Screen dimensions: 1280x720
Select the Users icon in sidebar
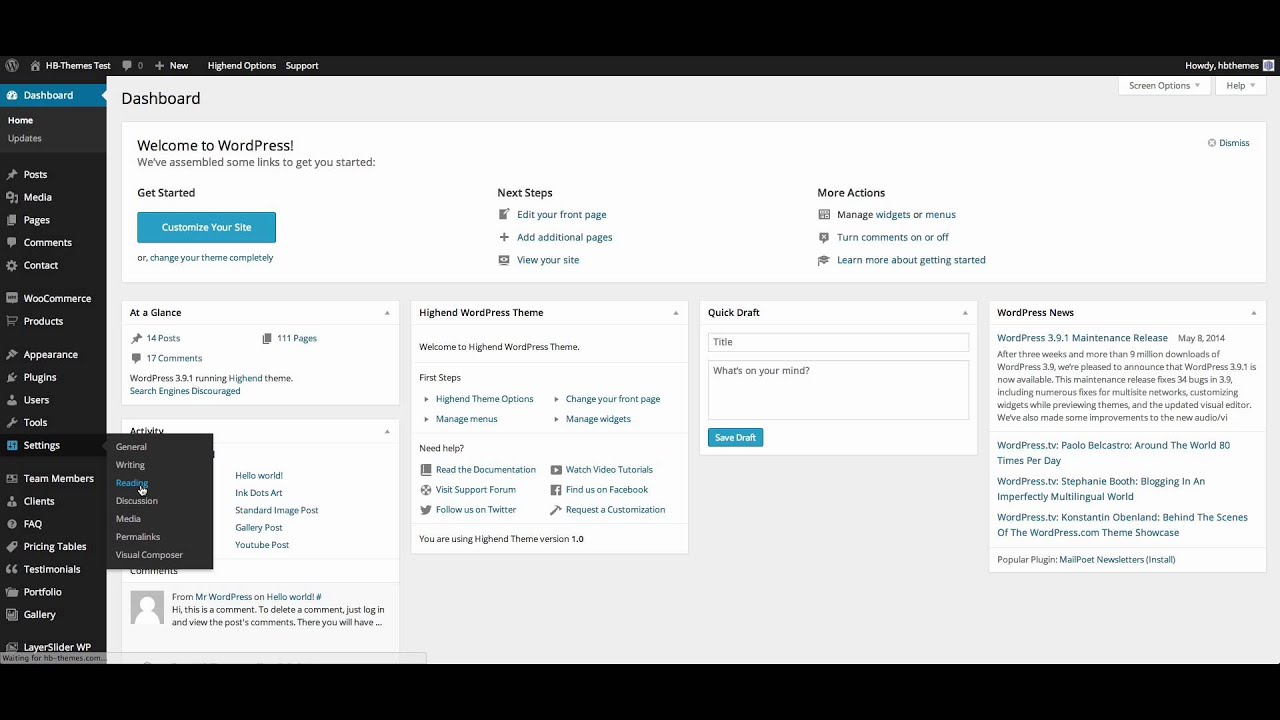12,400
